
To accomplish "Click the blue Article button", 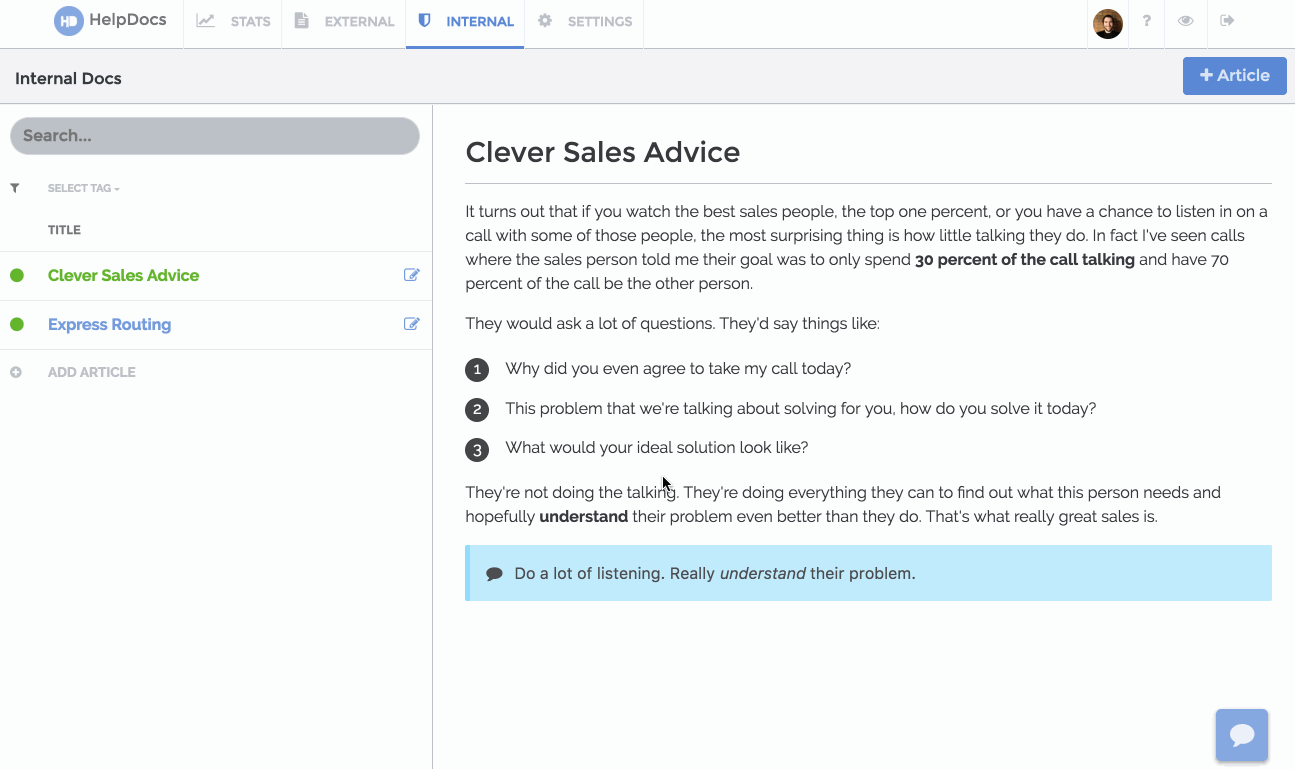I will [1234, 75].
